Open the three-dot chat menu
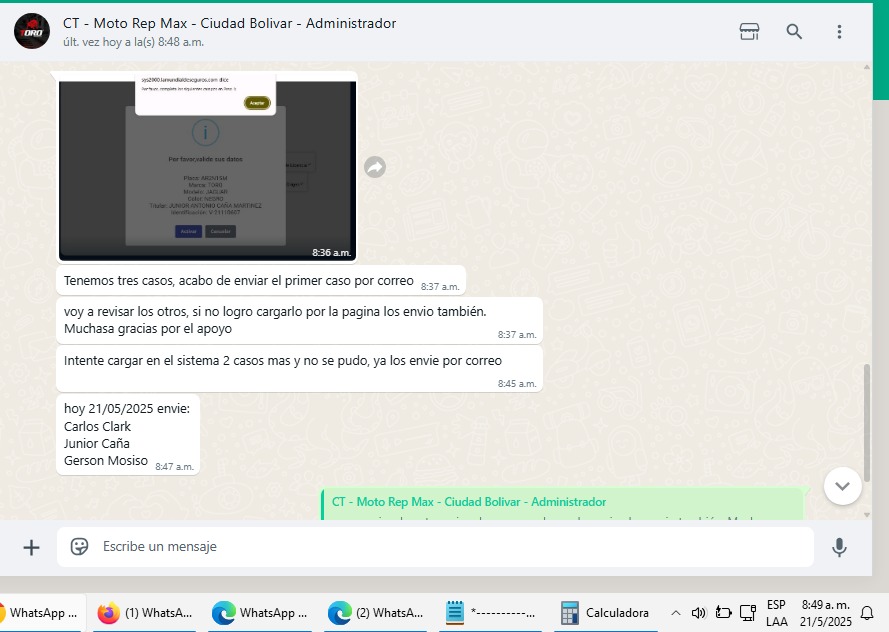Image resolution: width=889 pixels, height=632 pixels. point(839,32)
